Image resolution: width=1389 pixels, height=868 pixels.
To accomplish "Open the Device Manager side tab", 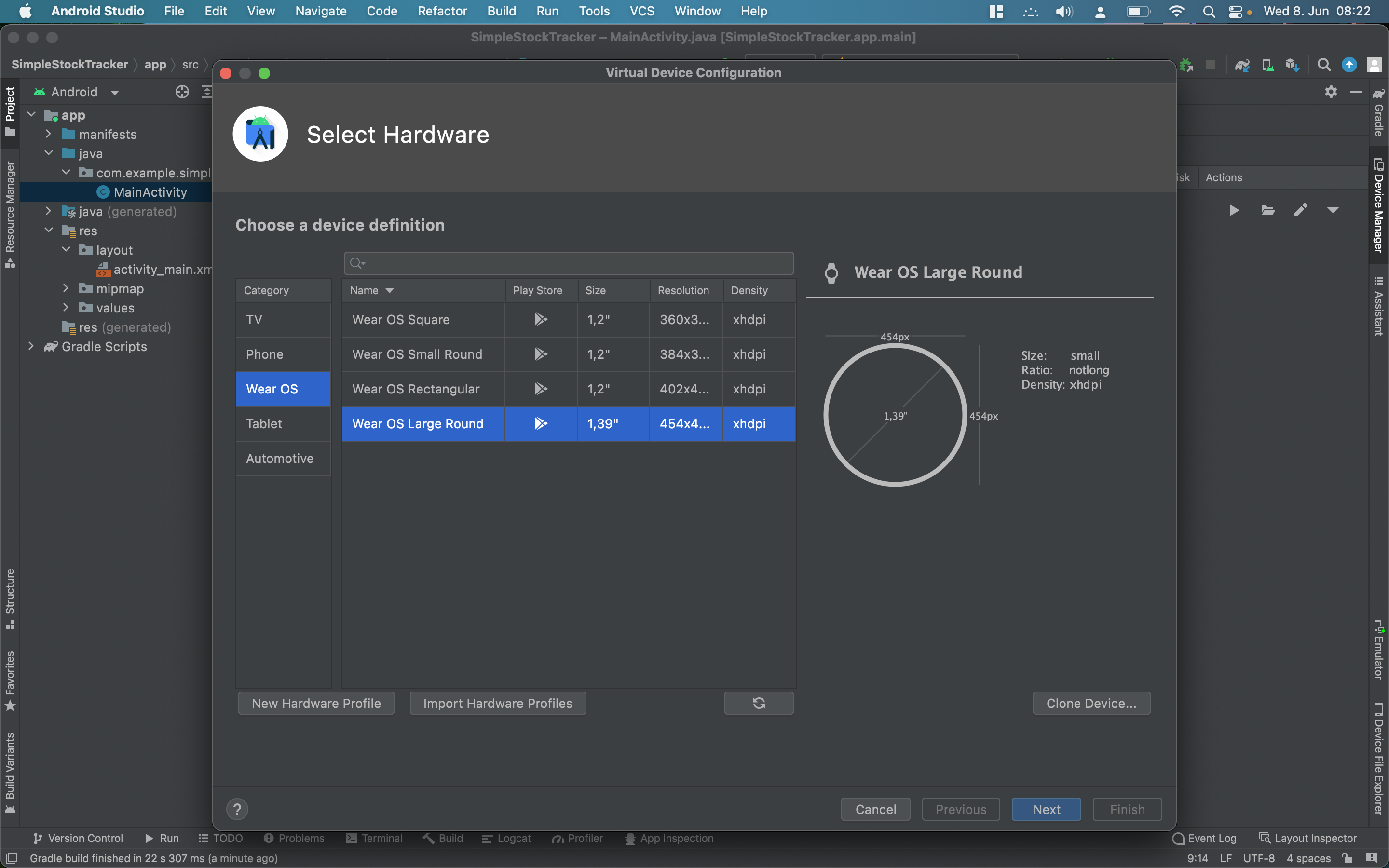I will pos(1379,207).
